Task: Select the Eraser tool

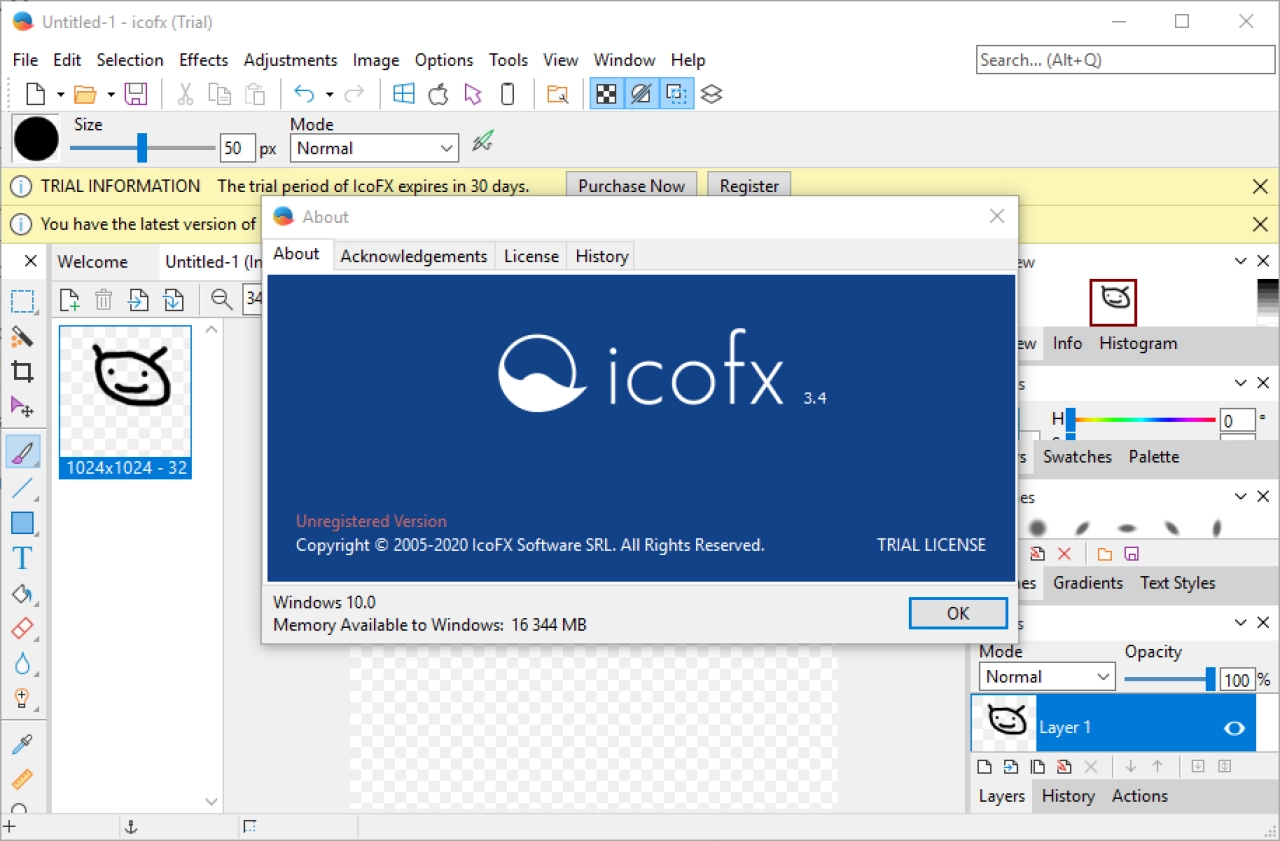Action: 22,629
